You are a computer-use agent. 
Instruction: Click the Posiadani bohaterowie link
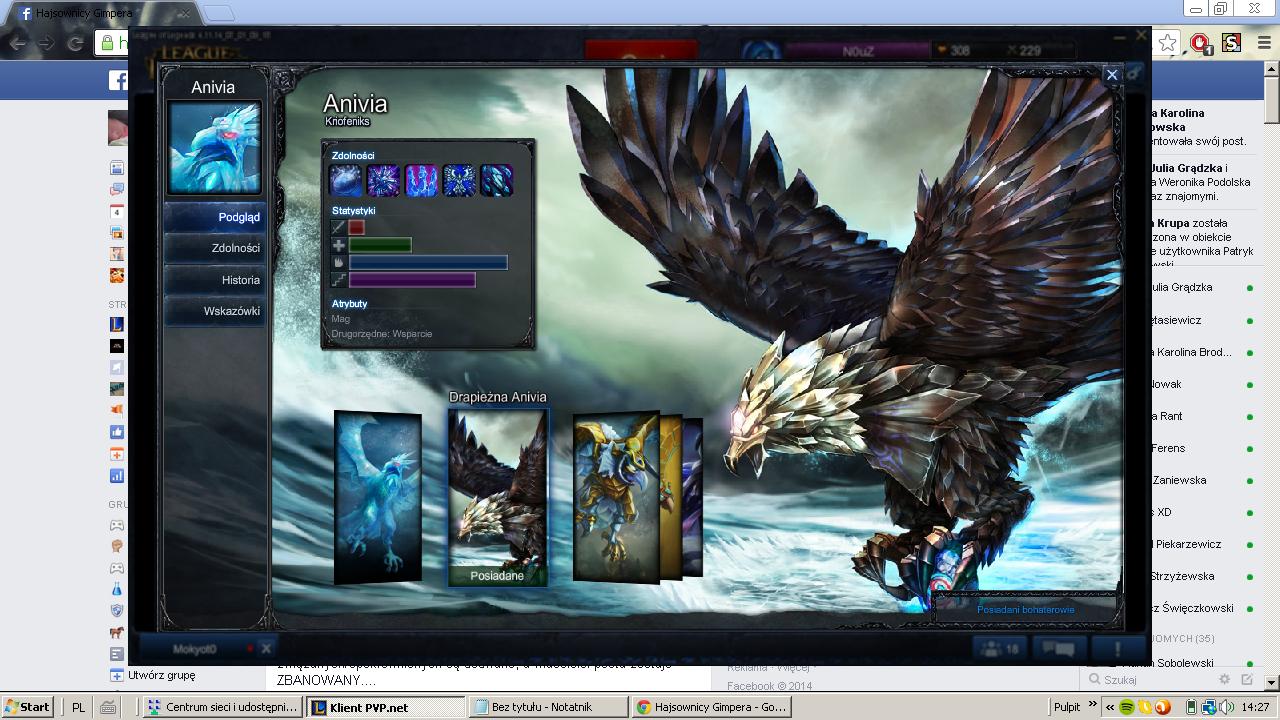pyautogui.click(x=1026, y=610)
